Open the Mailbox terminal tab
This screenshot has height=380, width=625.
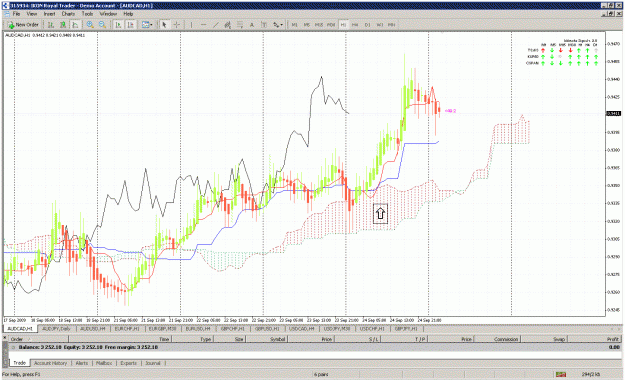tap(104, 363)
